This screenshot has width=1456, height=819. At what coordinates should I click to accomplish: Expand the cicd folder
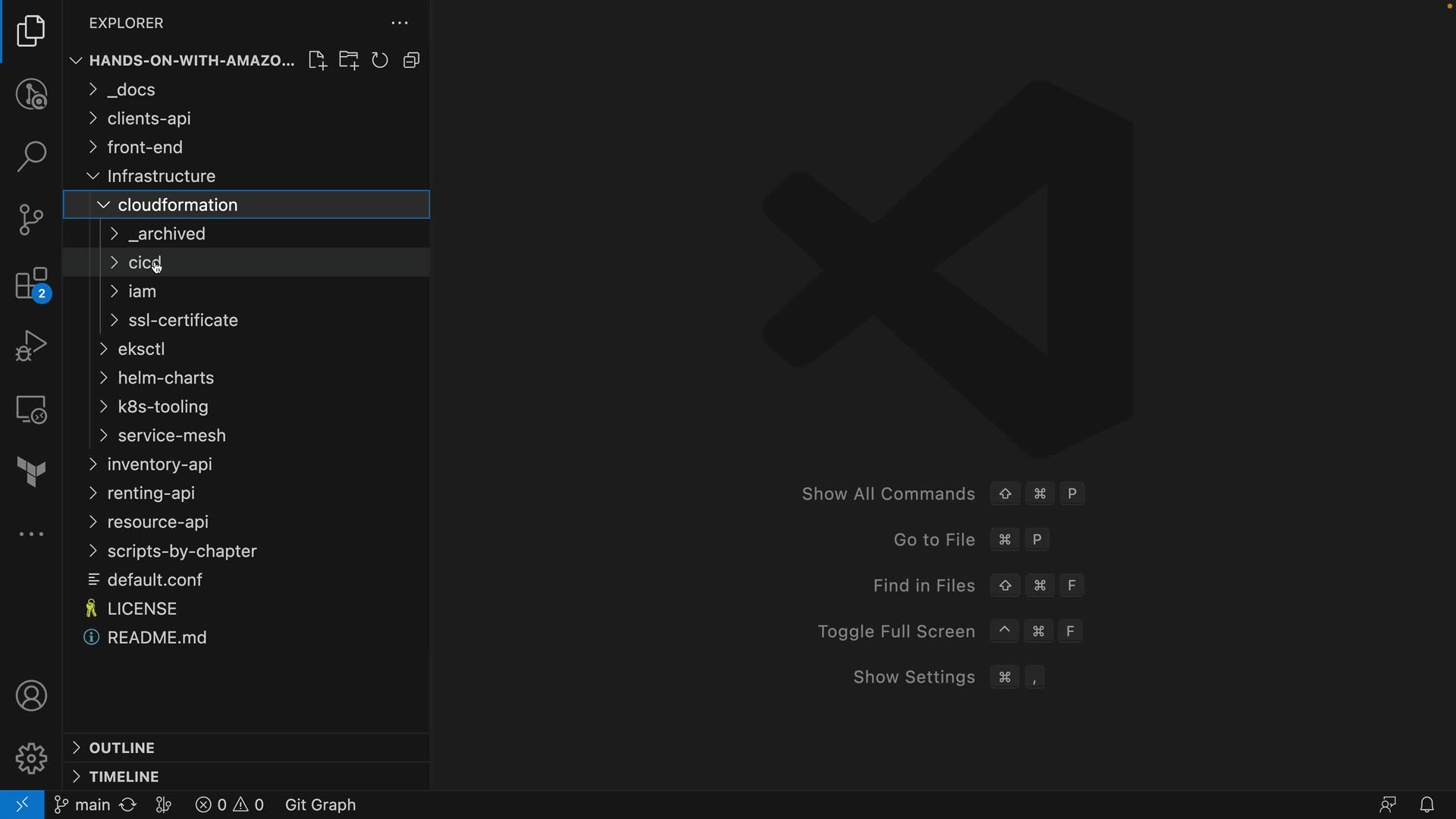coord(144,262)
